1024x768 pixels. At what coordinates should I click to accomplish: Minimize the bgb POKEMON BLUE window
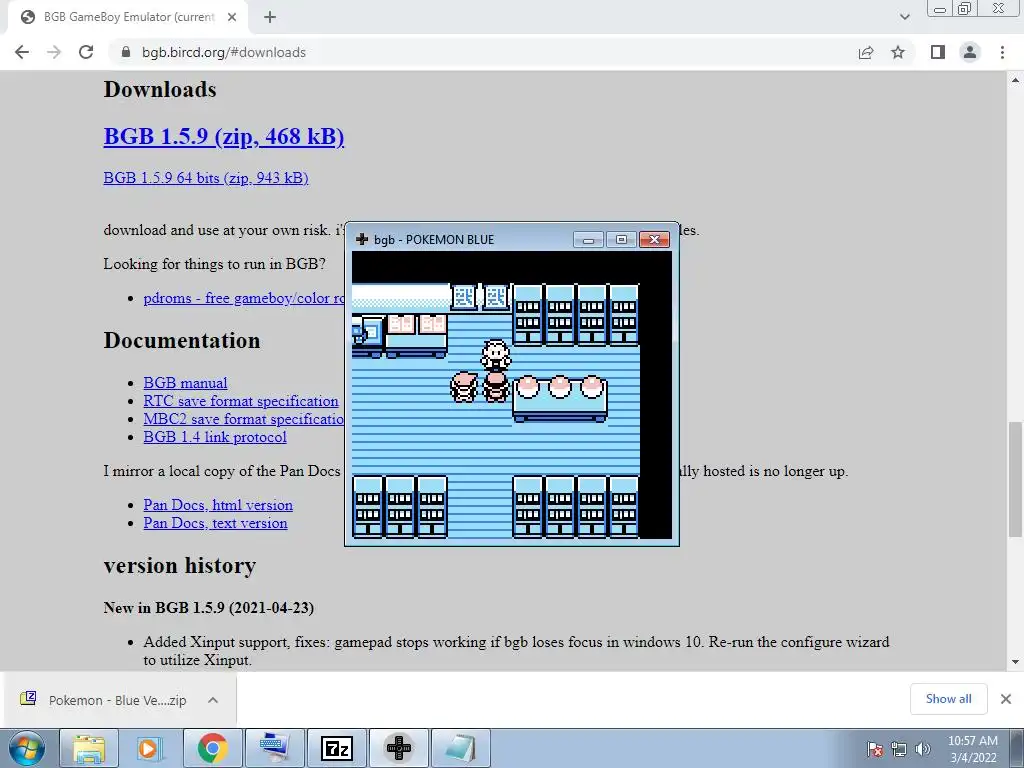(588, 240)
